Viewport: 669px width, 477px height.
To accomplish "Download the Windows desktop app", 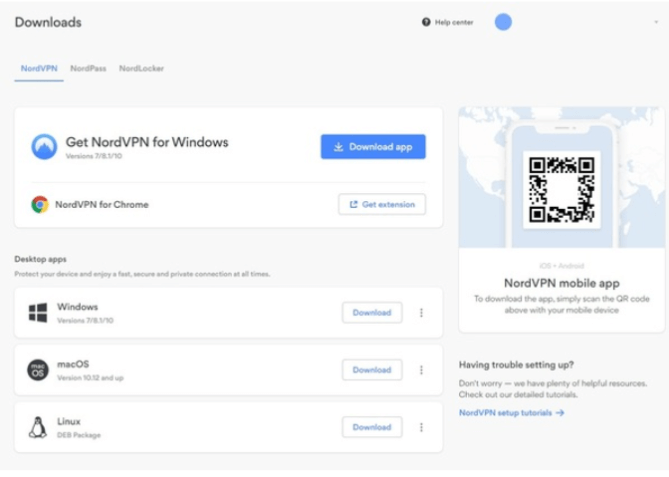I will click(x=372, y=313).
